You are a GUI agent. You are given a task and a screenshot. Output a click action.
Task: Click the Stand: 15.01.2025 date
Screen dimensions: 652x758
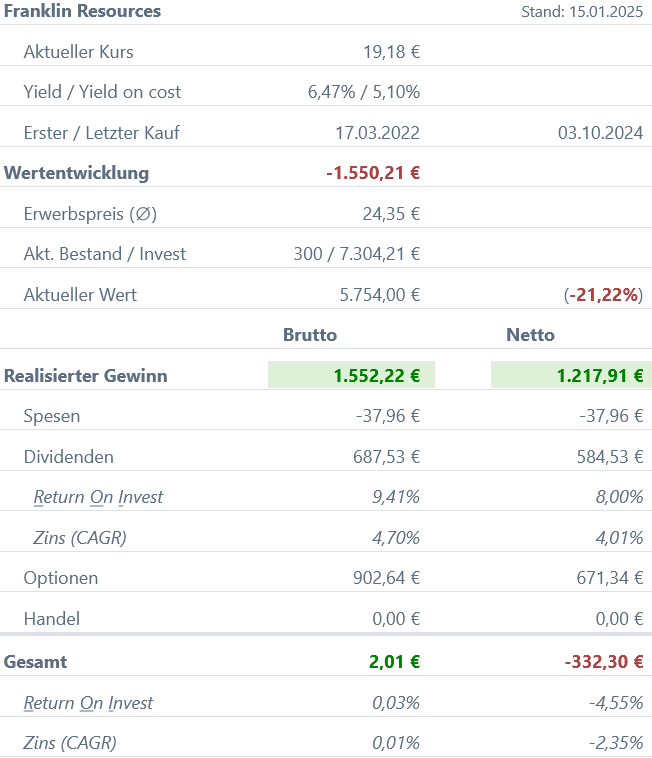(x=582, y=12)
